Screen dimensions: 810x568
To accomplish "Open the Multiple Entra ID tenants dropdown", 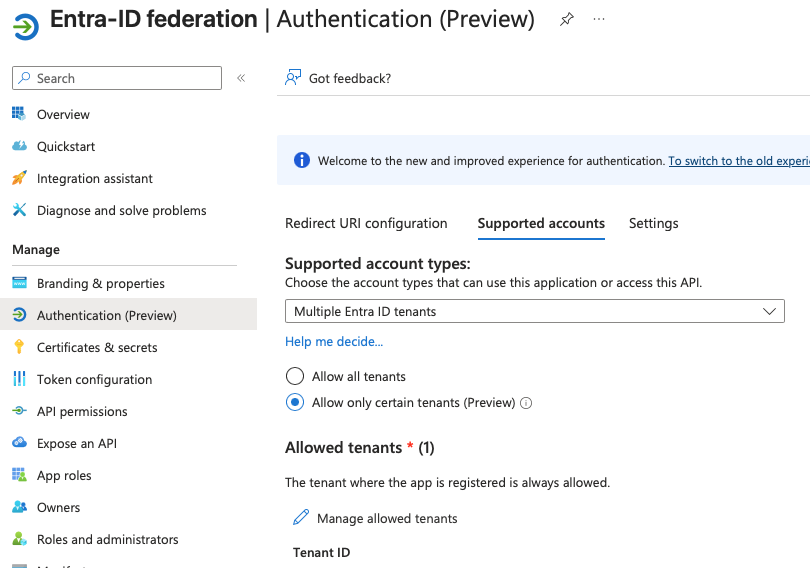I will pos(535,311).
